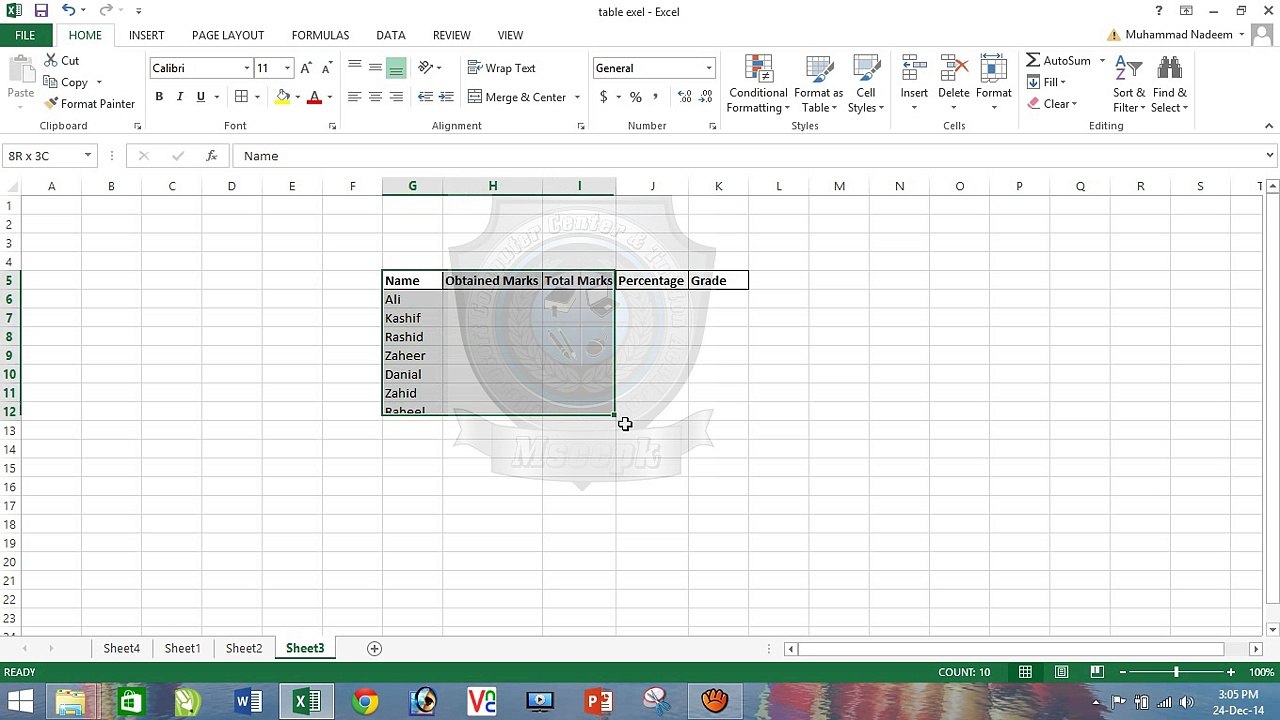Toggle Wrap Text
Screen dimensions: 1280x720
click(x=501, y=68)
